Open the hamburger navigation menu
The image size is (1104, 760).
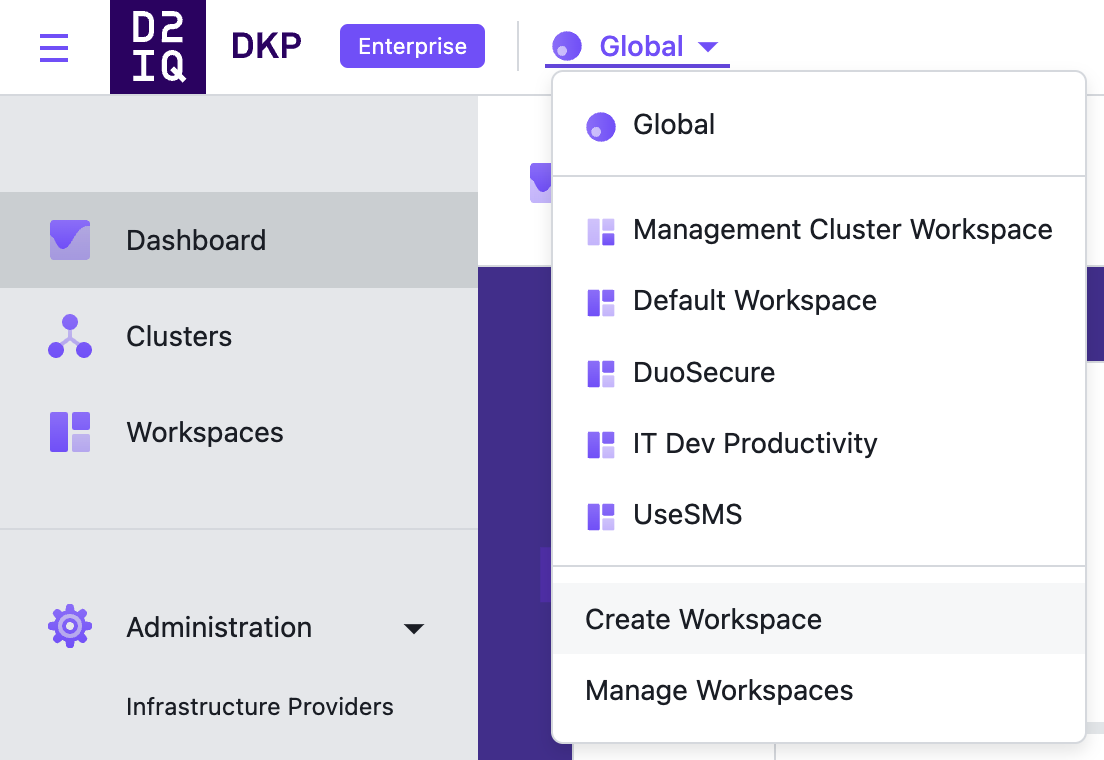coord(54,48)
